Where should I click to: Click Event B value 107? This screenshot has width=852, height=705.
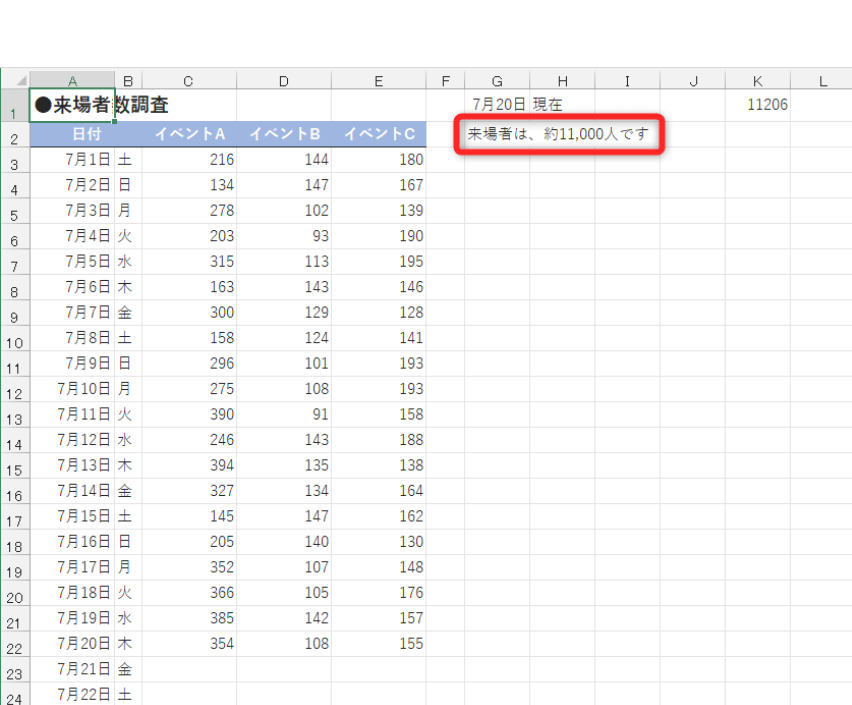pos(284,567)
